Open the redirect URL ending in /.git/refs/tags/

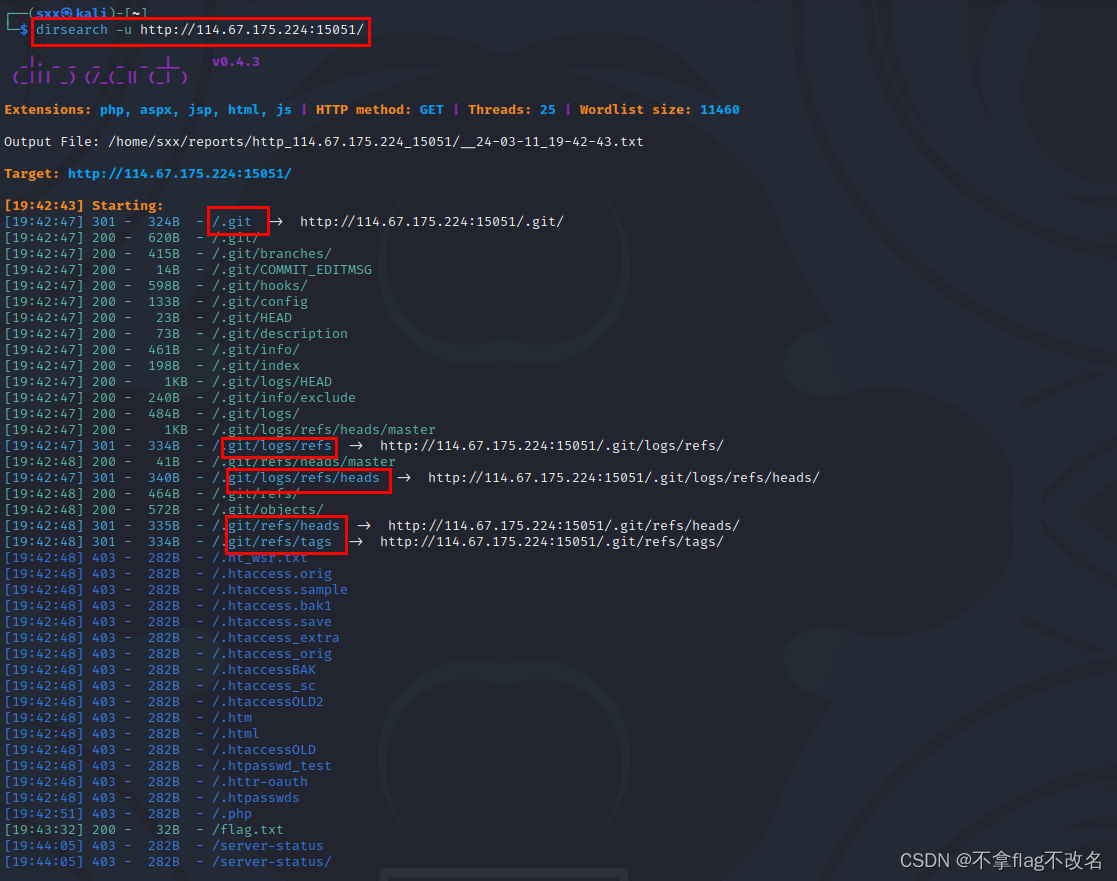tap(551, 542)
